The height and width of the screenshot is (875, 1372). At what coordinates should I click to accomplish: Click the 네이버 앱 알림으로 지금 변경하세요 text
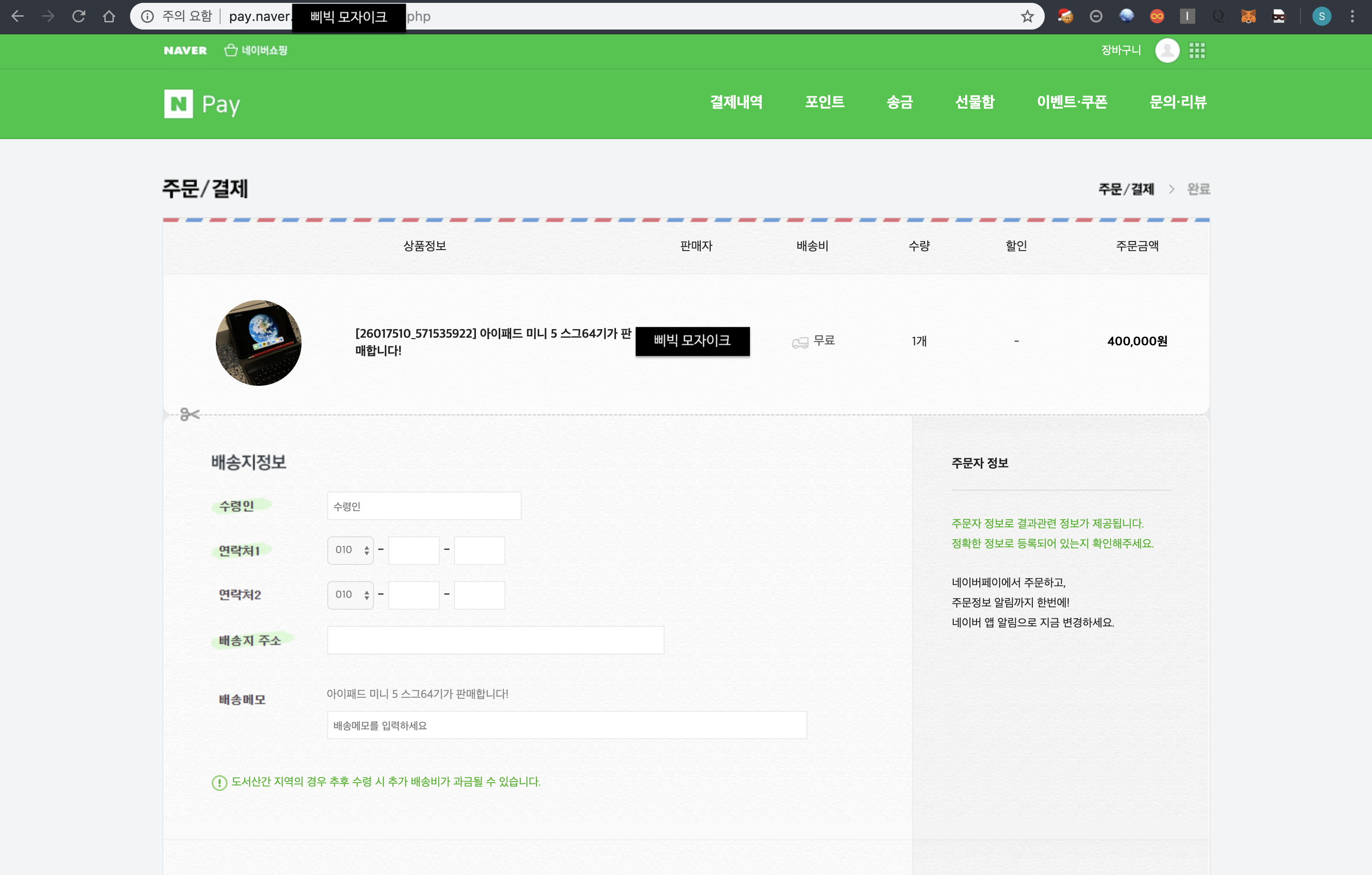(x=1032, y=623)
